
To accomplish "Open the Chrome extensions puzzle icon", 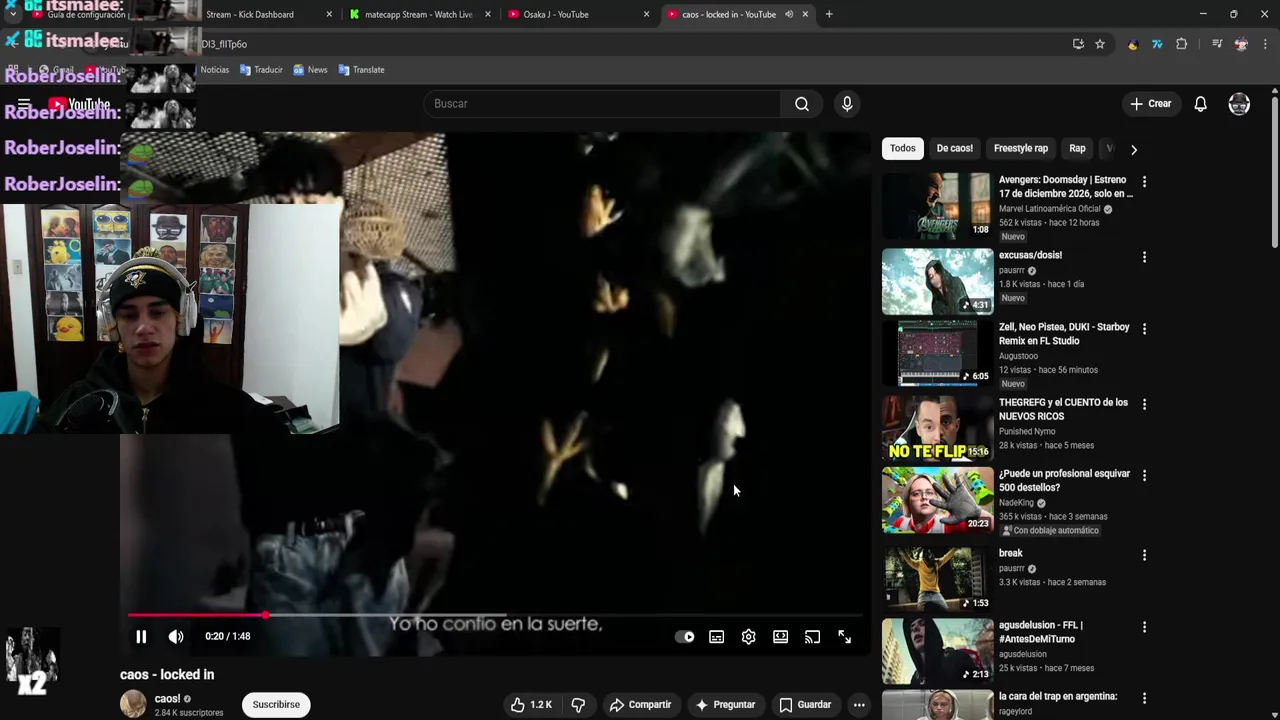I will [x=1181, y=44].
